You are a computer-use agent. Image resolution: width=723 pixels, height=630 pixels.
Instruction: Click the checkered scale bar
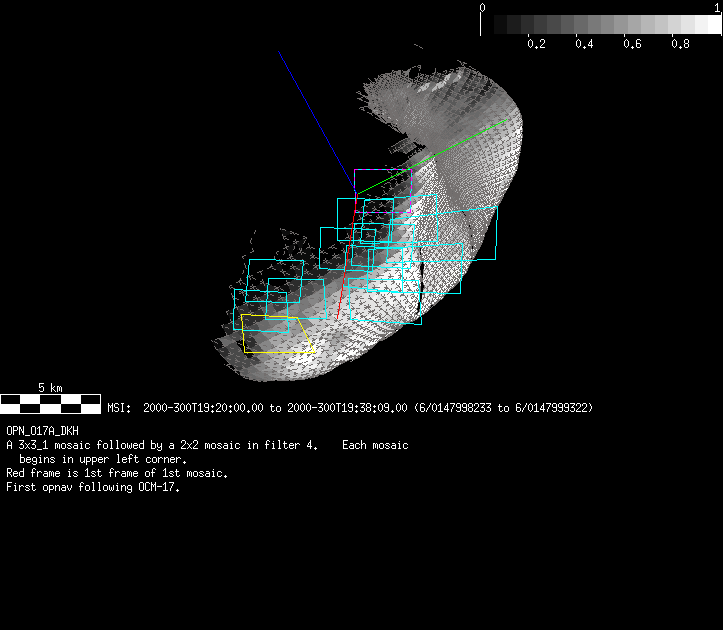(50, 403)
